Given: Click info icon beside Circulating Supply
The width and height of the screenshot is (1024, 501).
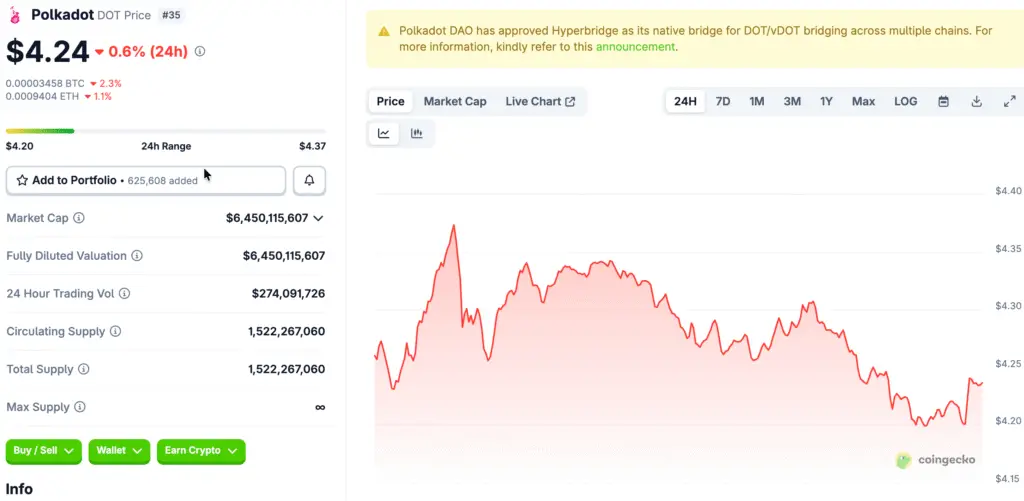Looking at the screenshot, I should pos(116,332).
